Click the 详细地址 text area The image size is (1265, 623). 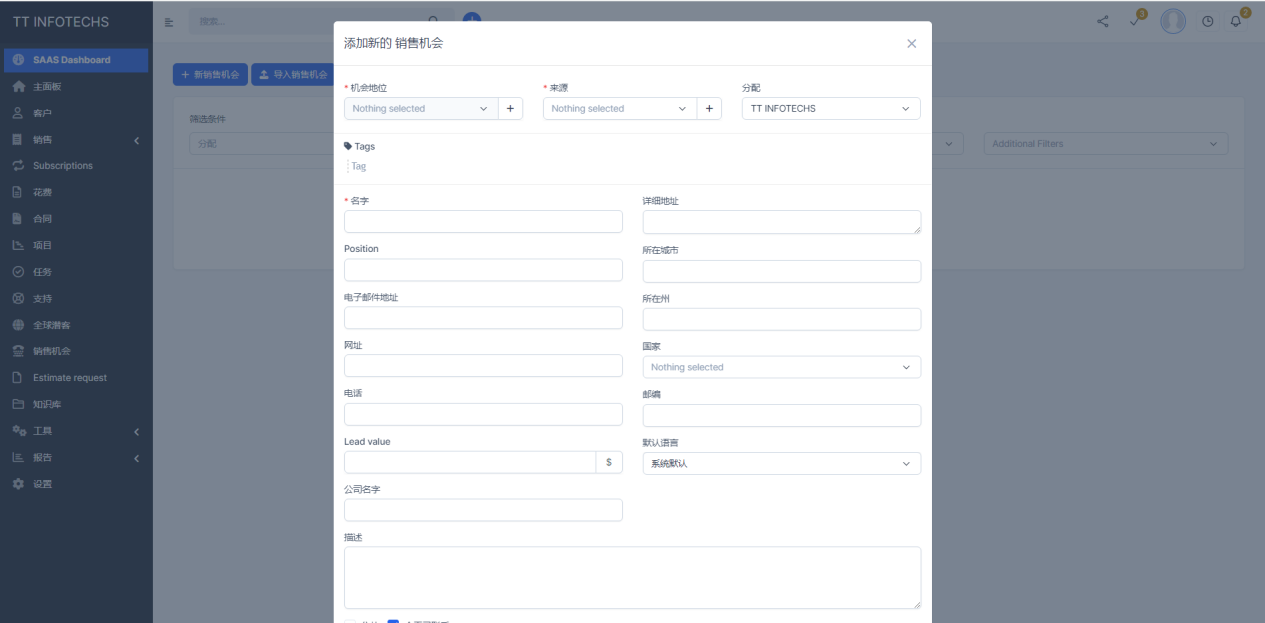tap(782, 222)
